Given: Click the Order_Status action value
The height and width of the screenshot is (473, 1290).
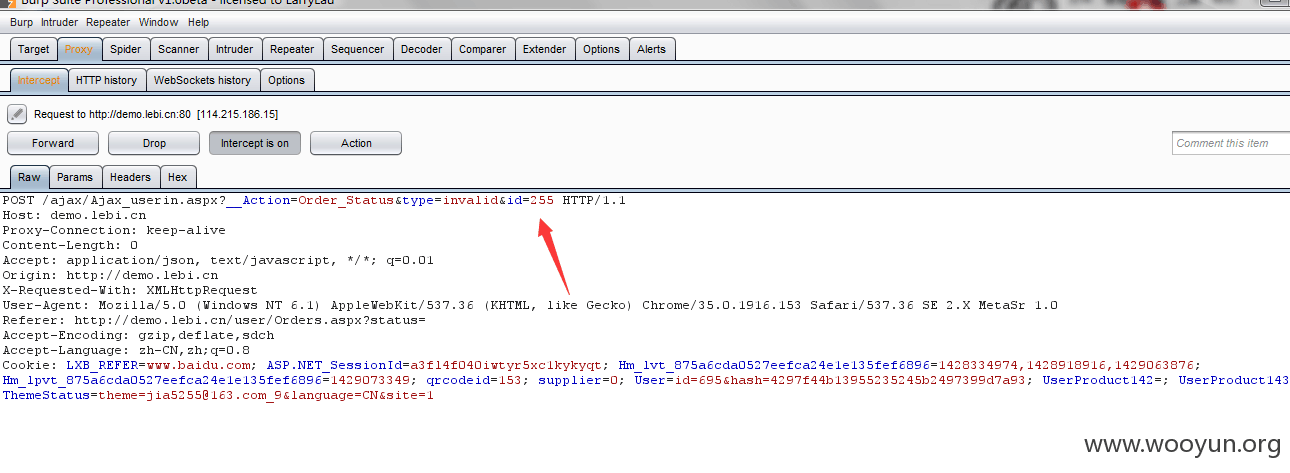Looking at the screenshot, I should (346, 201).
